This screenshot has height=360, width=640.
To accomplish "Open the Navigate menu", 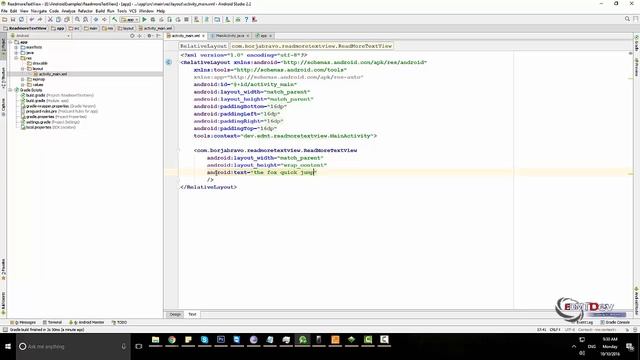I will point(39,11).
